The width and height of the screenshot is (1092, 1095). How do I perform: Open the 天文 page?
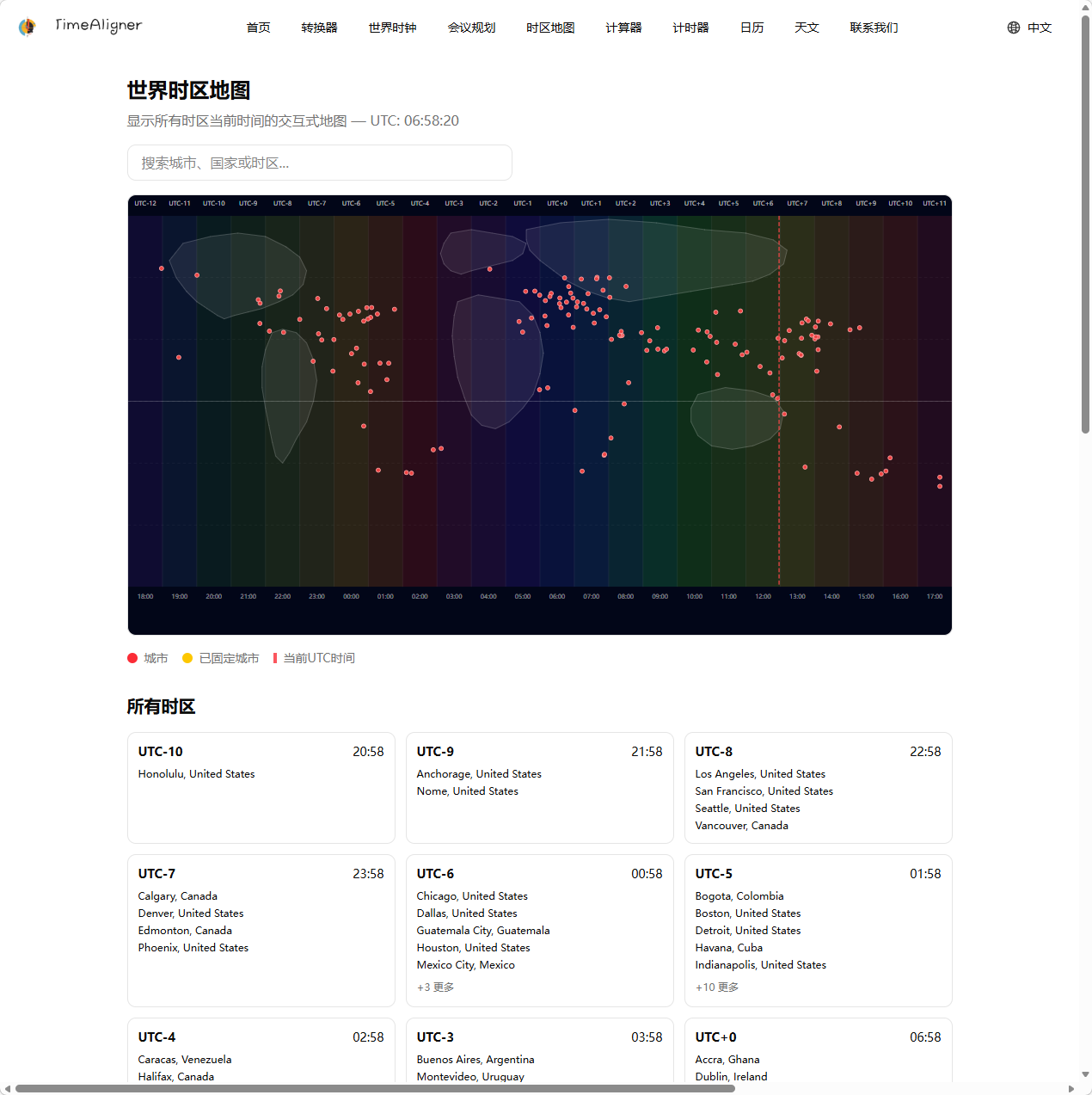807,28
